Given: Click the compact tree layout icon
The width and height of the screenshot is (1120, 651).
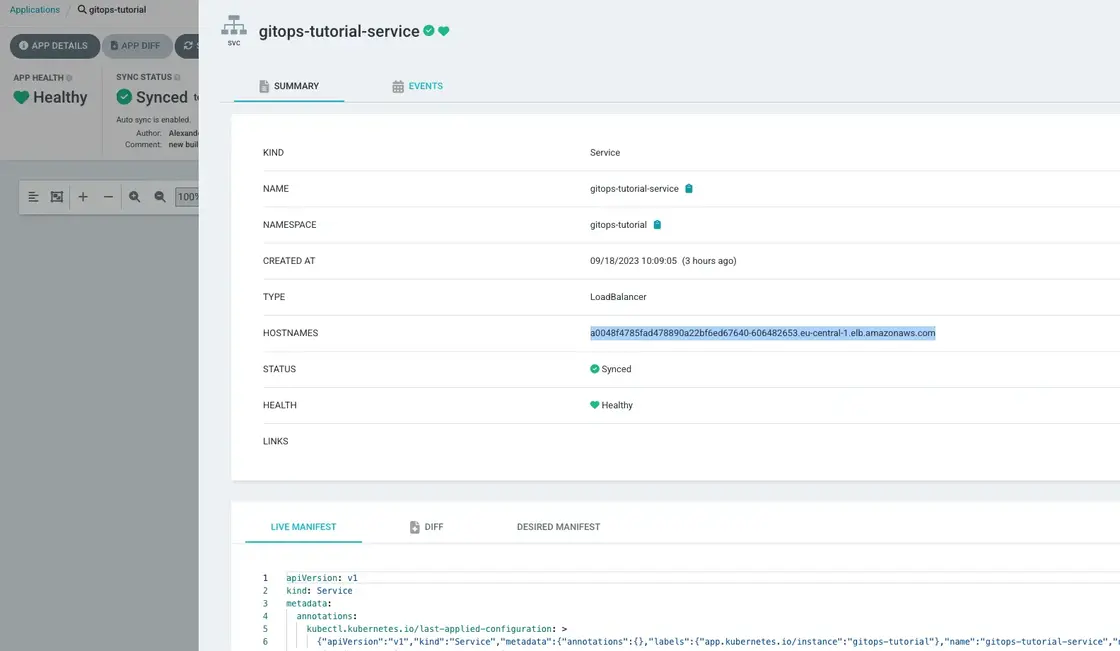Looking at the screenshot, I should (x=33, y=197).
